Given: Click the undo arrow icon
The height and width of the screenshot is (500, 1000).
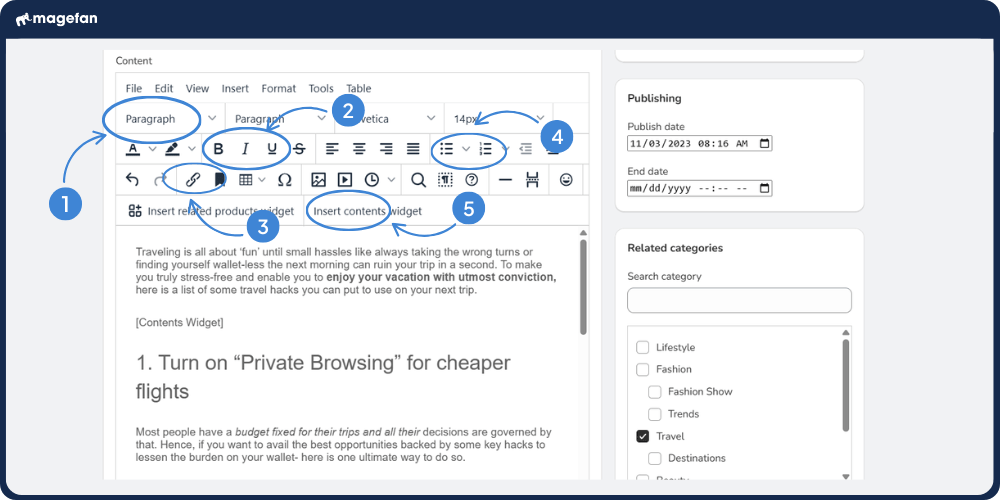Looking at the screenshot, I should (x=132, y=180).
